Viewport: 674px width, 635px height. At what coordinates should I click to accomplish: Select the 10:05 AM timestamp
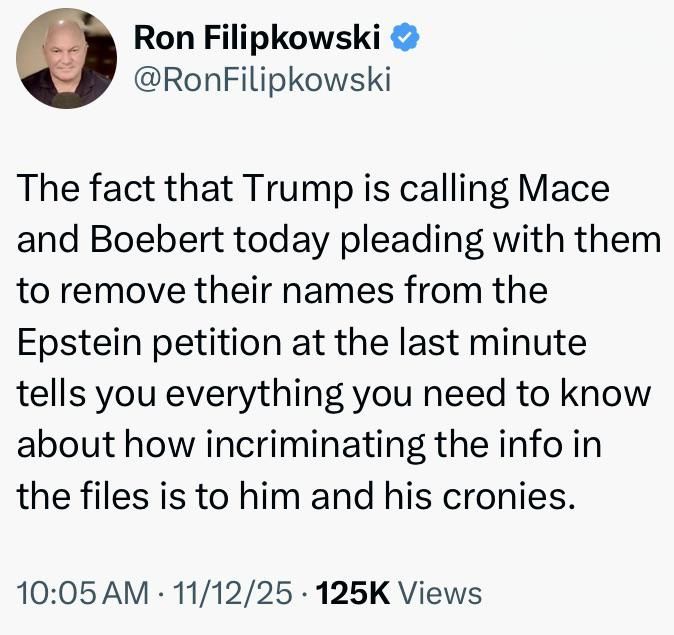(83, 593)
